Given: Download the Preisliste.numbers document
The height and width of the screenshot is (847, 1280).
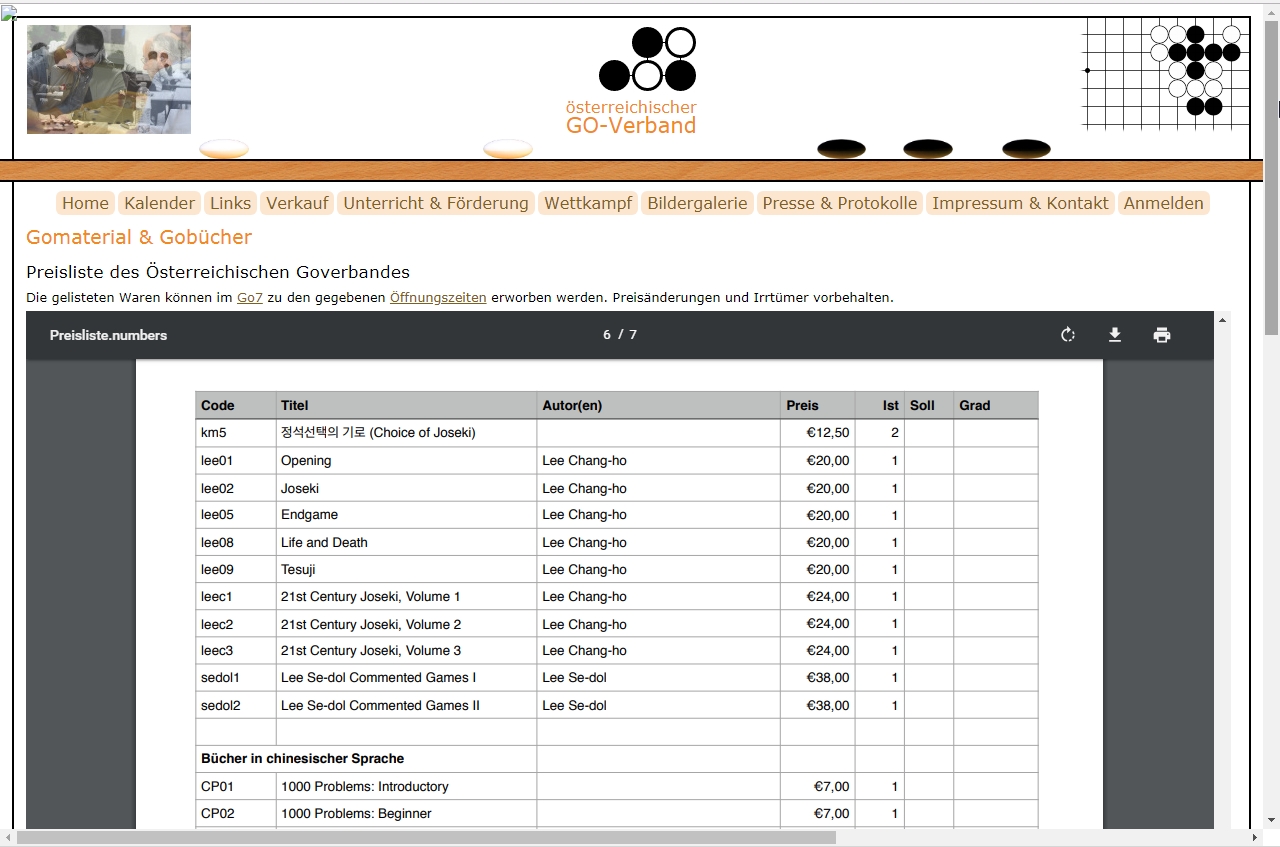Looking at the screenshot, I should (1114, 335).
